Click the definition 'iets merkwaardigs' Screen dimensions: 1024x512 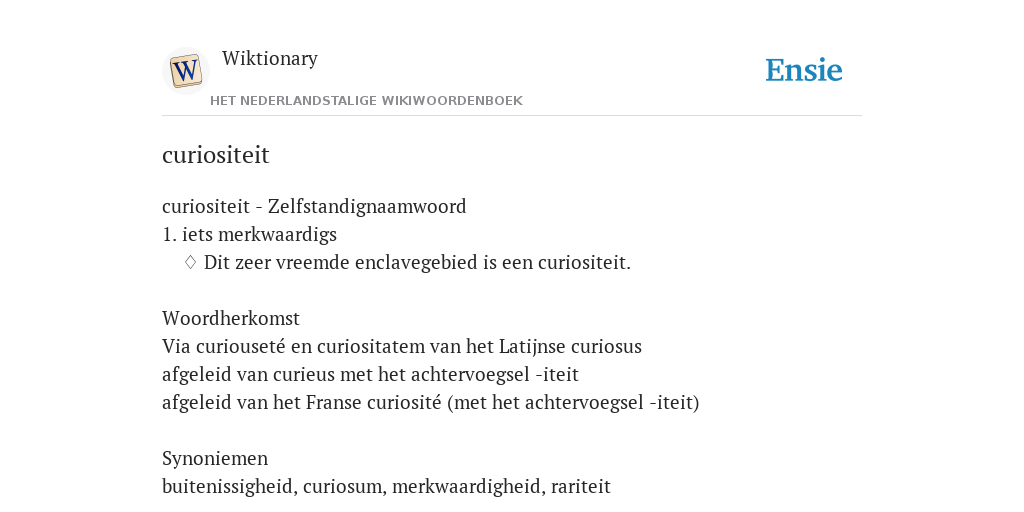tap(259, 234)
